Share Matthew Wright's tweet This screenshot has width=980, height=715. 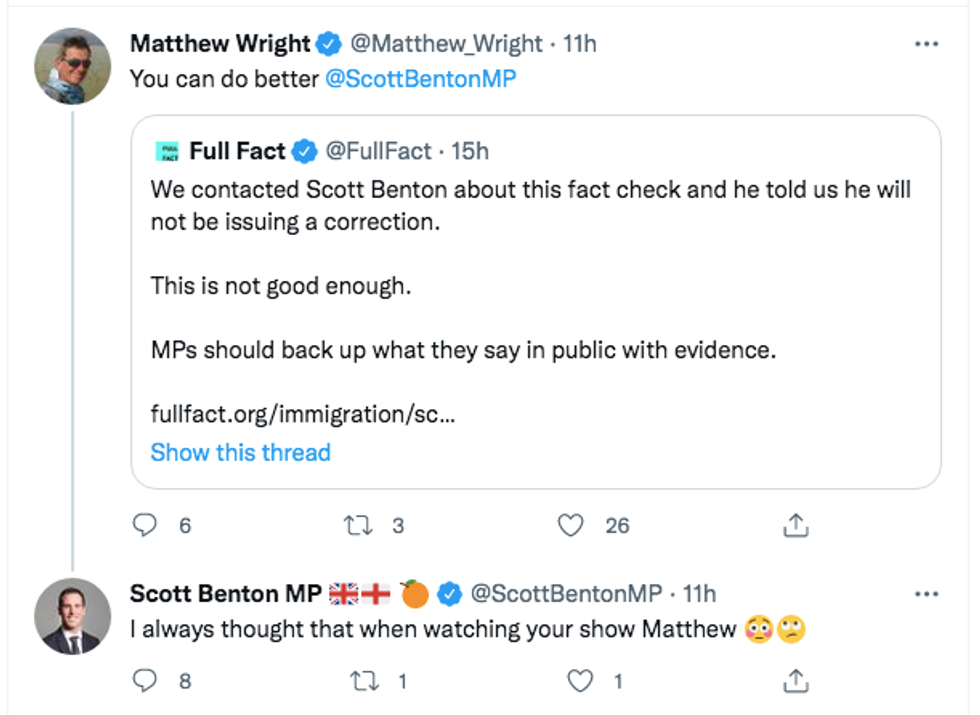pos(795,525)
